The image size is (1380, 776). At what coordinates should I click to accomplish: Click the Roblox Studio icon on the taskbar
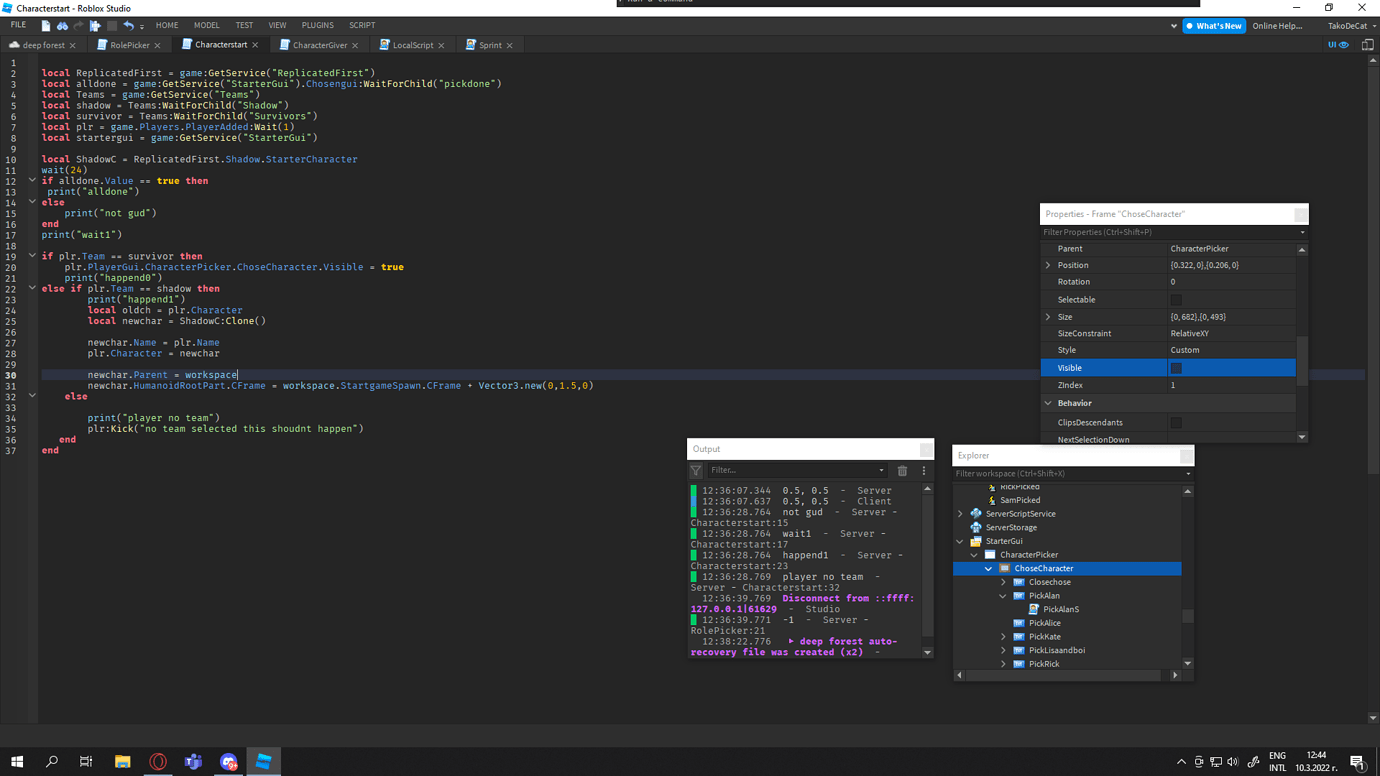coord(263,761)
